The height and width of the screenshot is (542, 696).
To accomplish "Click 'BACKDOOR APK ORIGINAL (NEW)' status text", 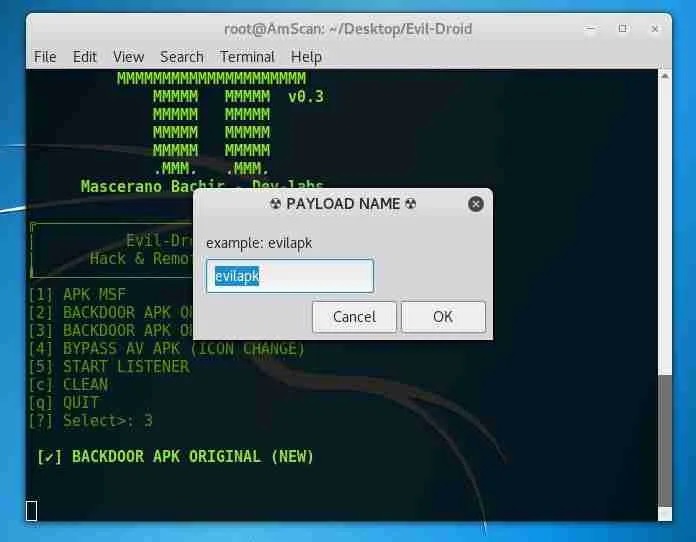I will [x=193, y=456].
